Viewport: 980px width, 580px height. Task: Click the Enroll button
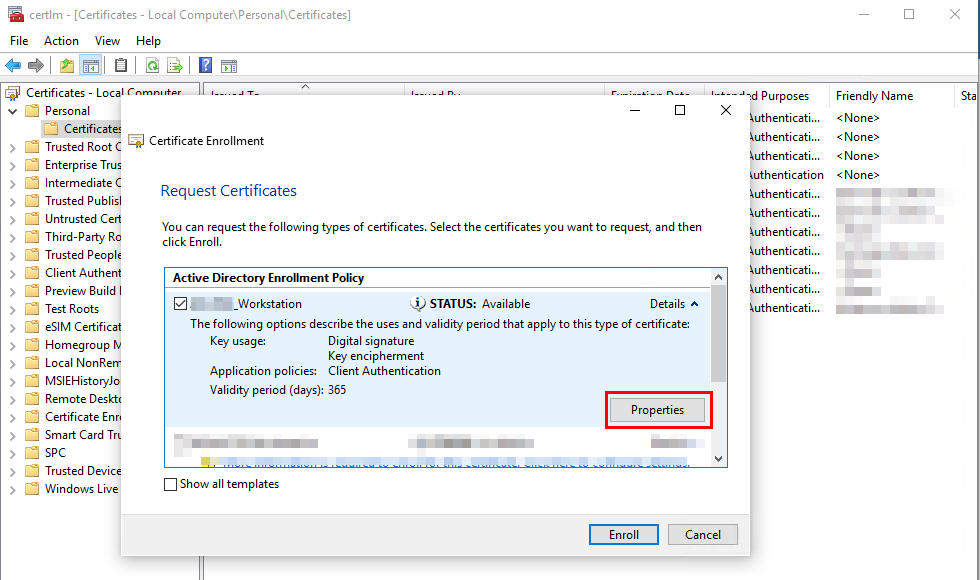pos(623,534)
